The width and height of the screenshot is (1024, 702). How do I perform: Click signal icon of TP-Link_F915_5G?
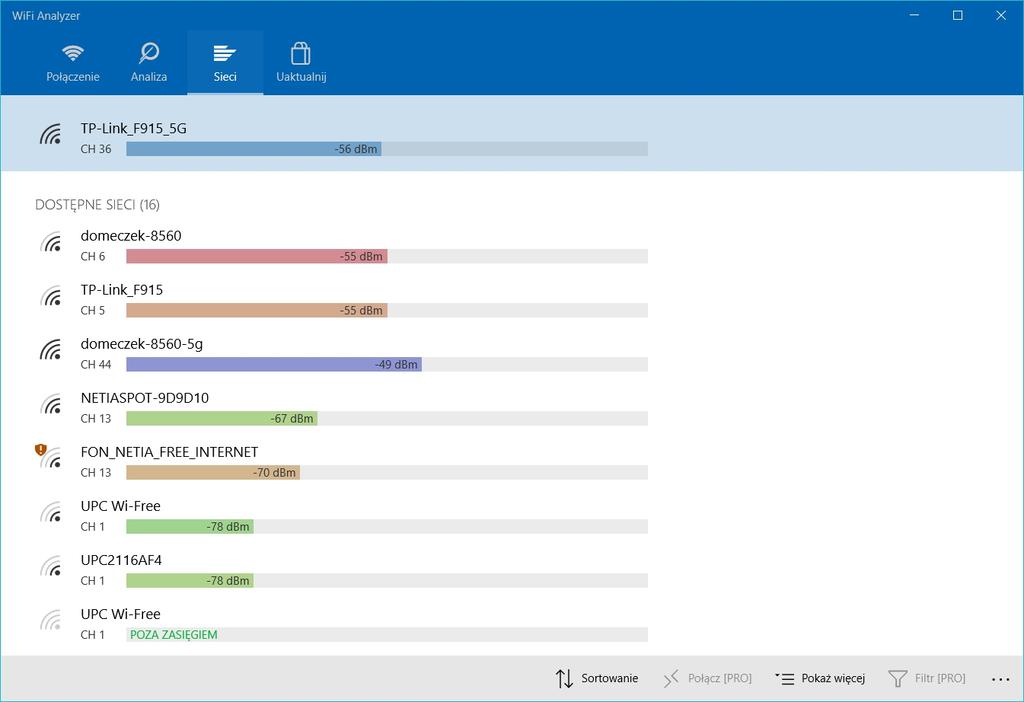50,134
